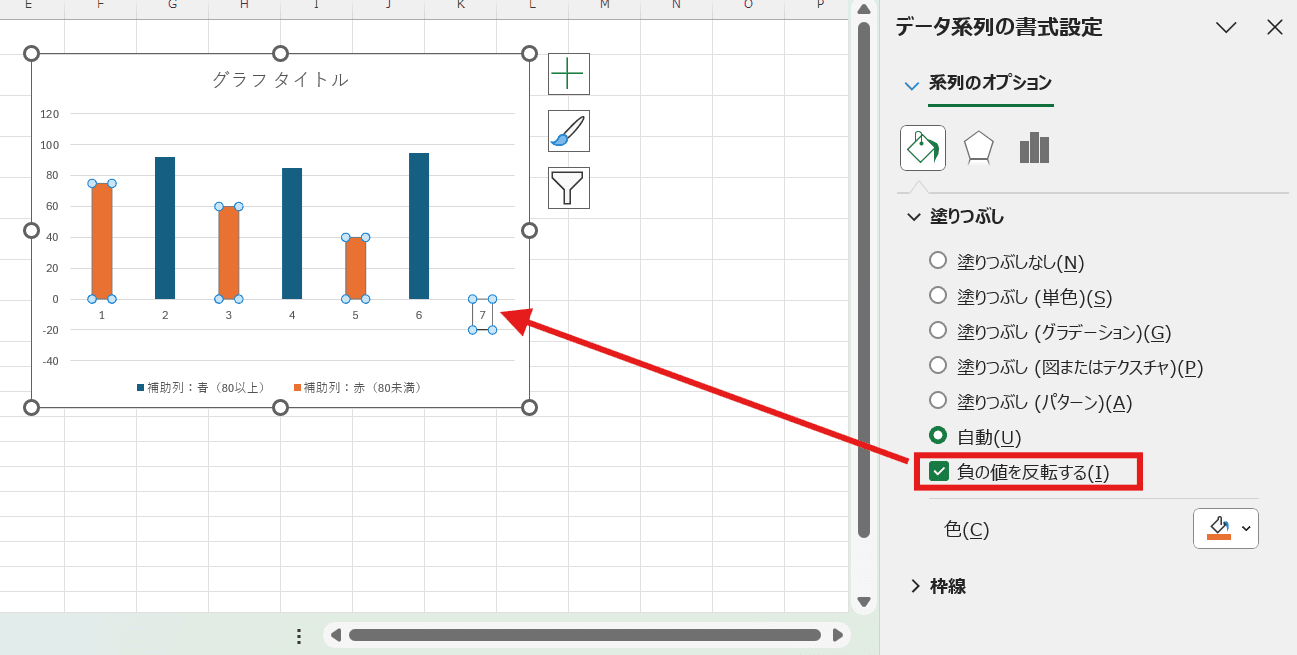Image resolution: width=1297 pixels, height=655 pixels.
Task: Open the task pane options dropdown chevron
Action: [1226, 27]
